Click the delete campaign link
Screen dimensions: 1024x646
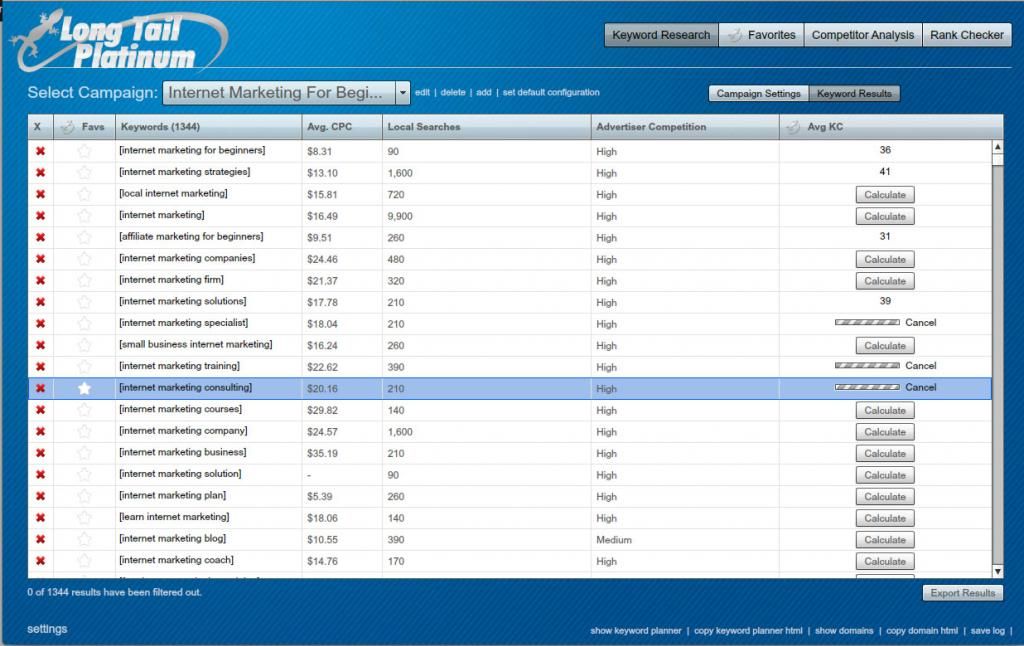tap(453, 92)
